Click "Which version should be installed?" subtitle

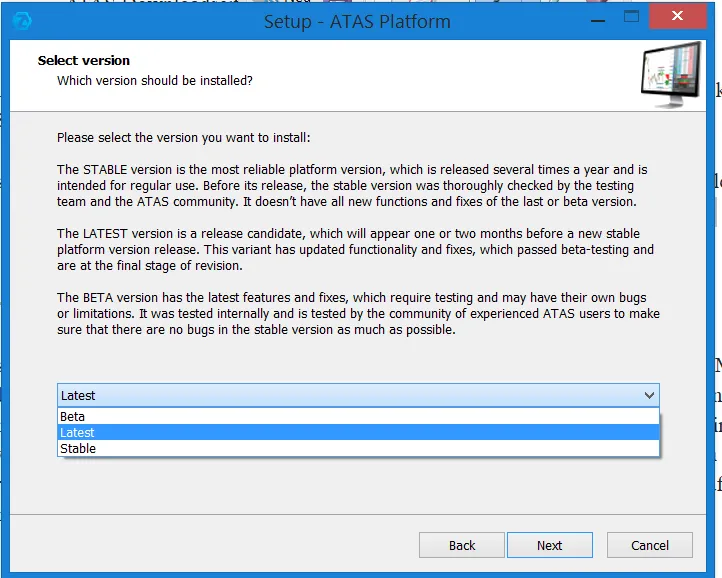point(155,80)
